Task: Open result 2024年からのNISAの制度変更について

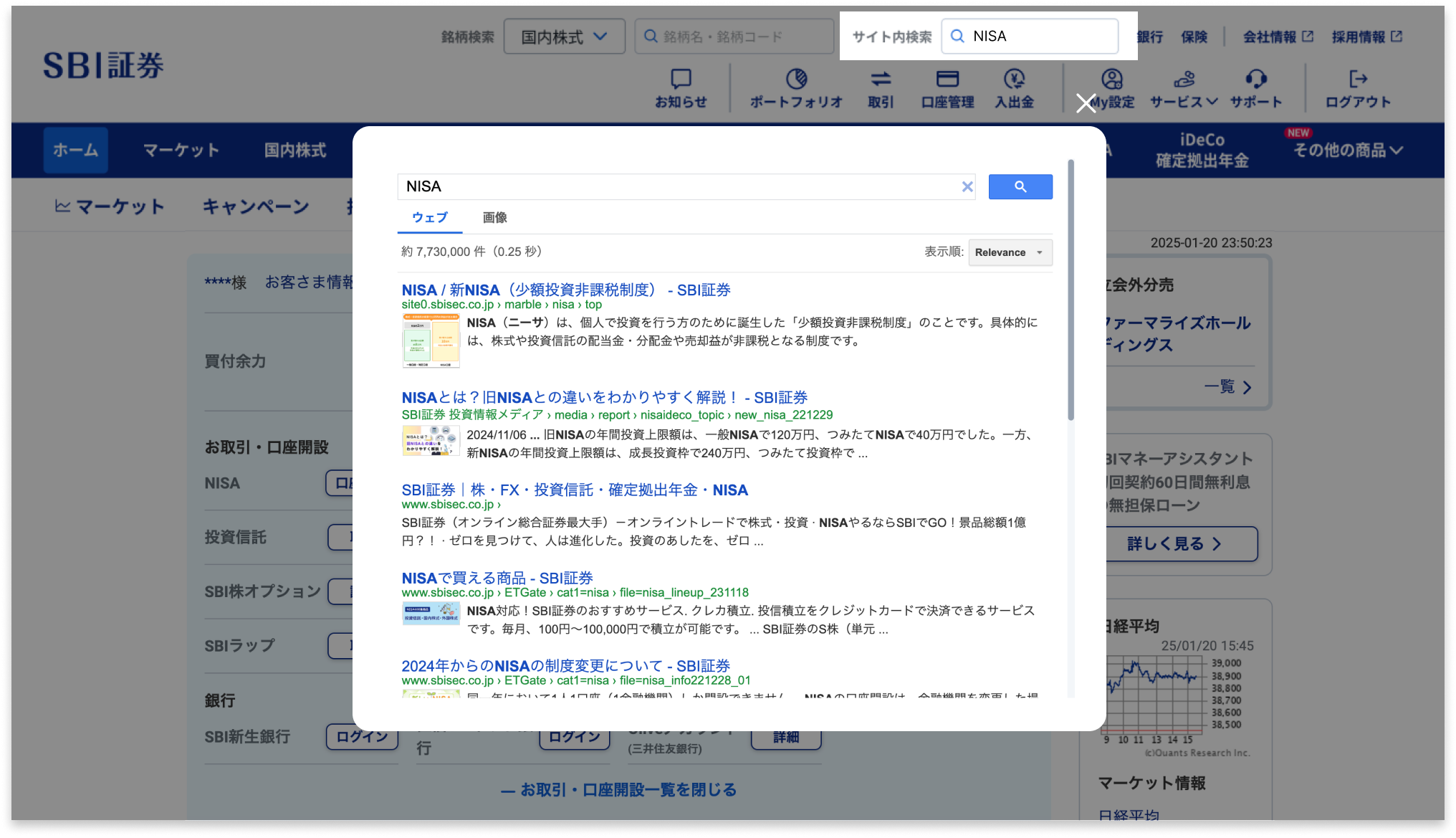Action: (565, 666)
